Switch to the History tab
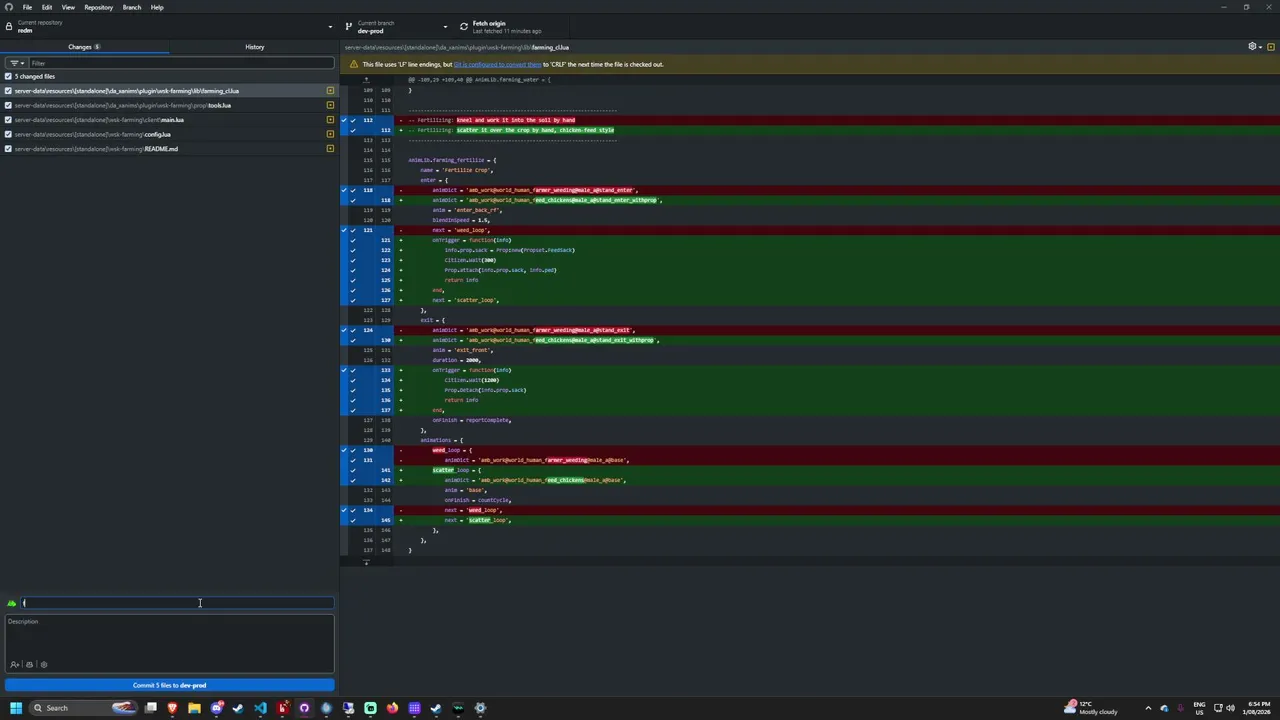Screen dimensions: 1280x720 (x=254, y=47)
